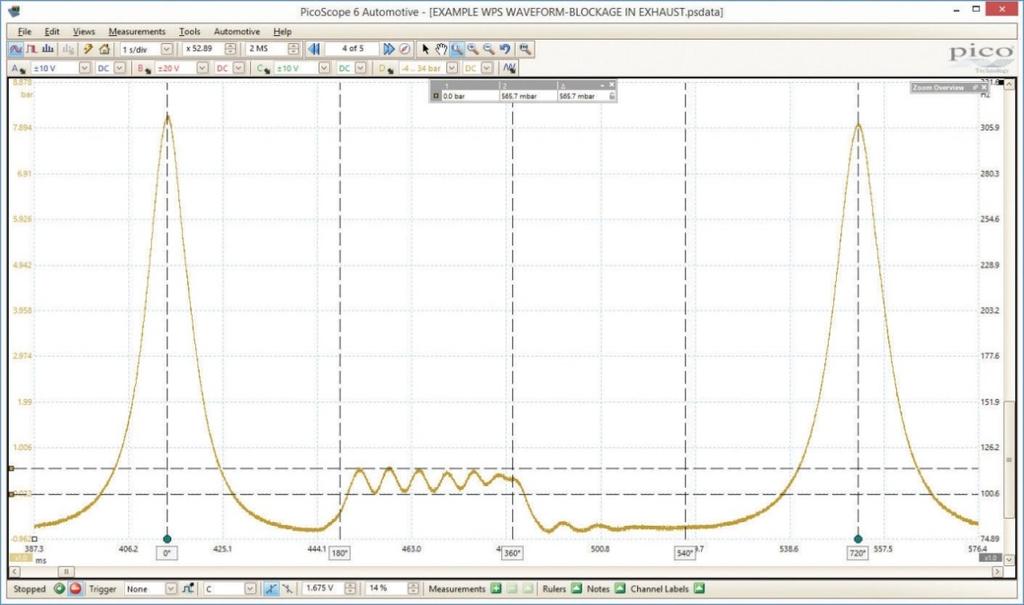Close the ruler legend box
Viewport: 1024px width, 605px height.
click(611, 85)
